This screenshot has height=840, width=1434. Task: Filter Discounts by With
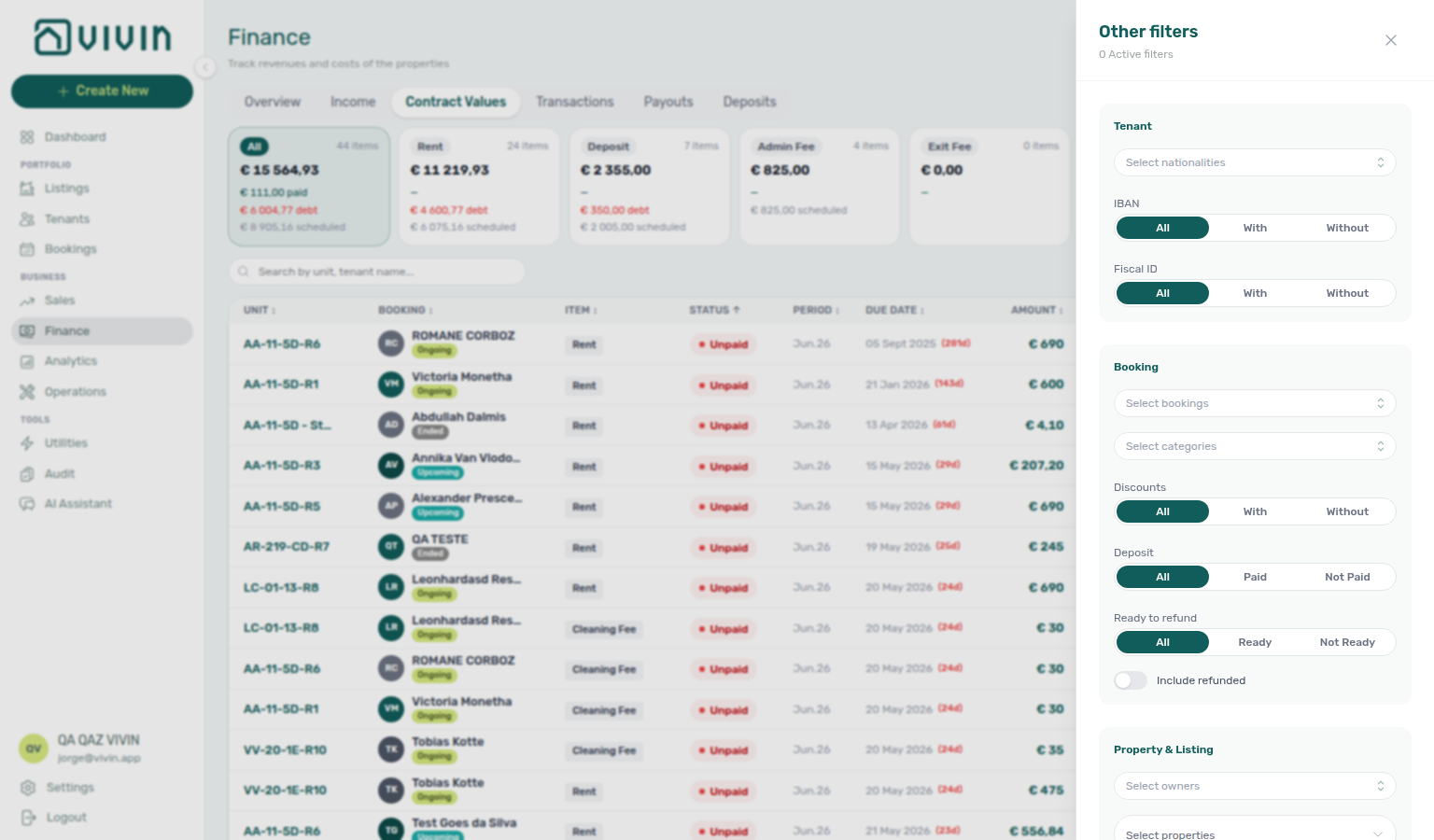1255,511
